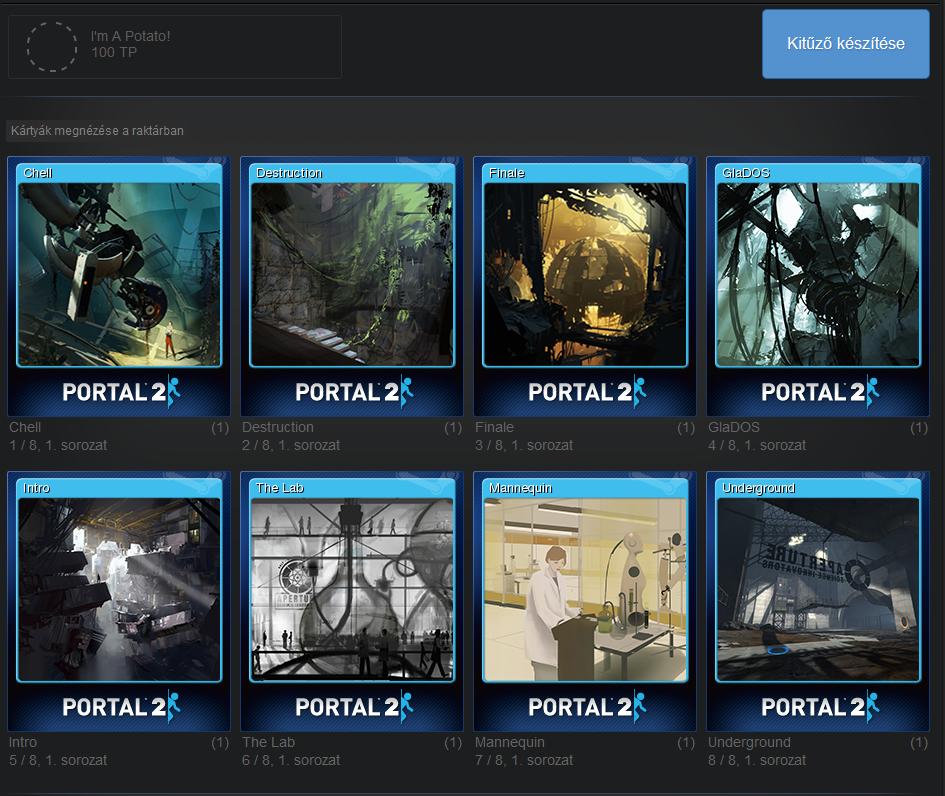Open the Underground trading card image
The image size is (945, 796).
818,590
